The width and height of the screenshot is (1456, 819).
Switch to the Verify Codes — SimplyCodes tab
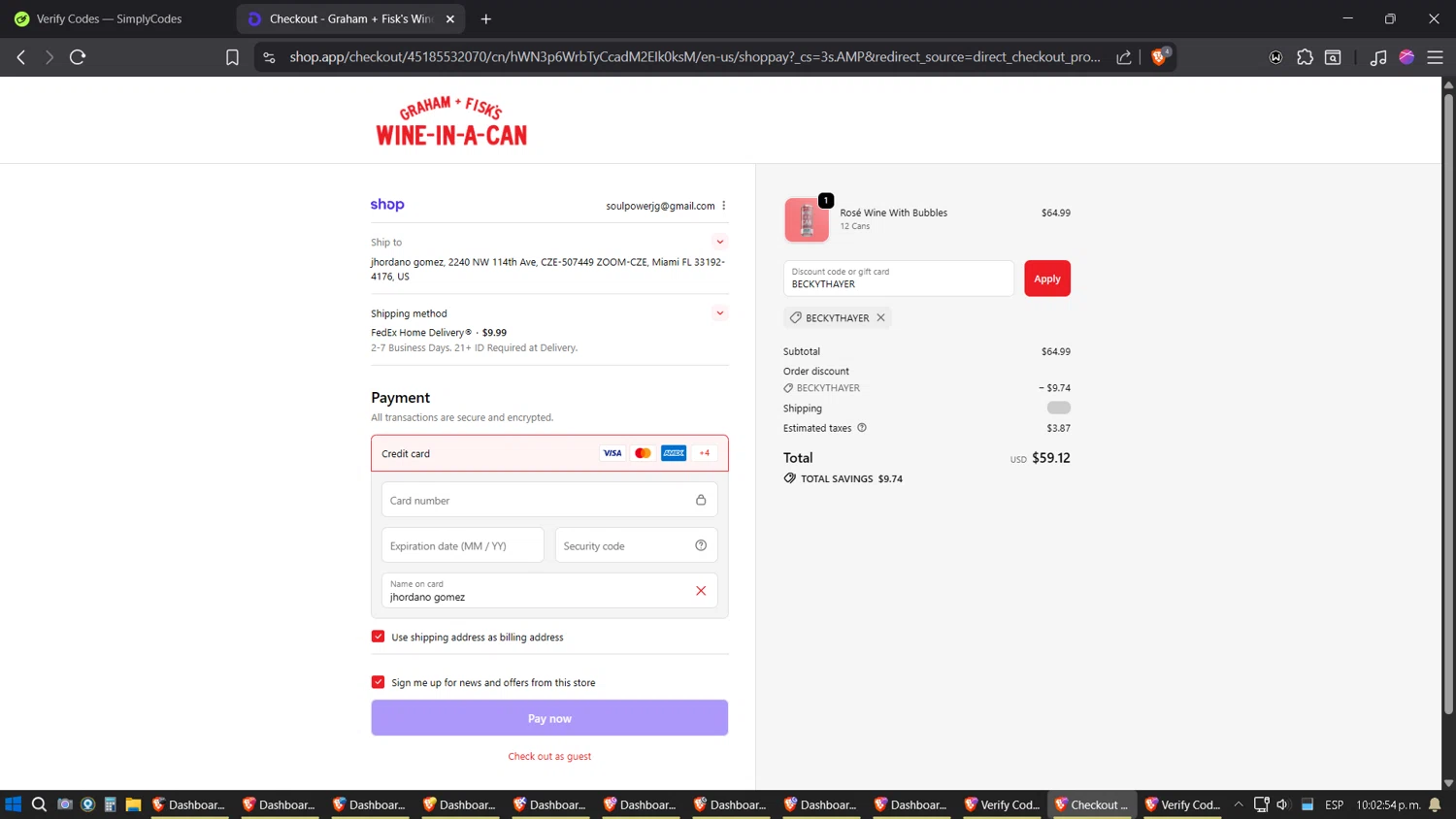click(109, 18)
